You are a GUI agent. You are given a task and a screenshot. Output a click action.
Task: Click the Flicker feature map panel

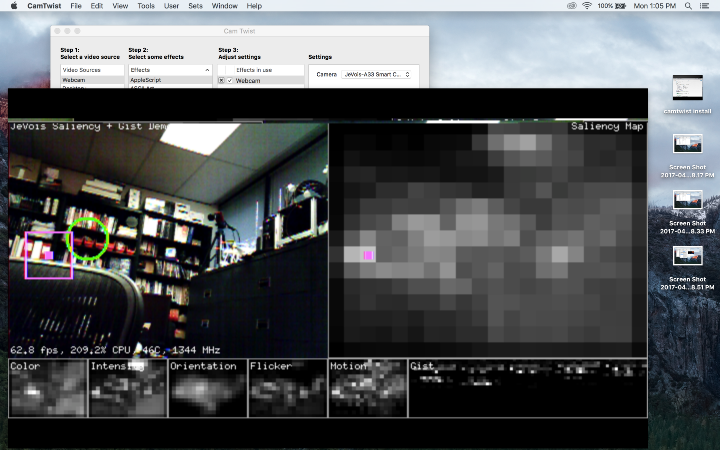pos(287,388)
